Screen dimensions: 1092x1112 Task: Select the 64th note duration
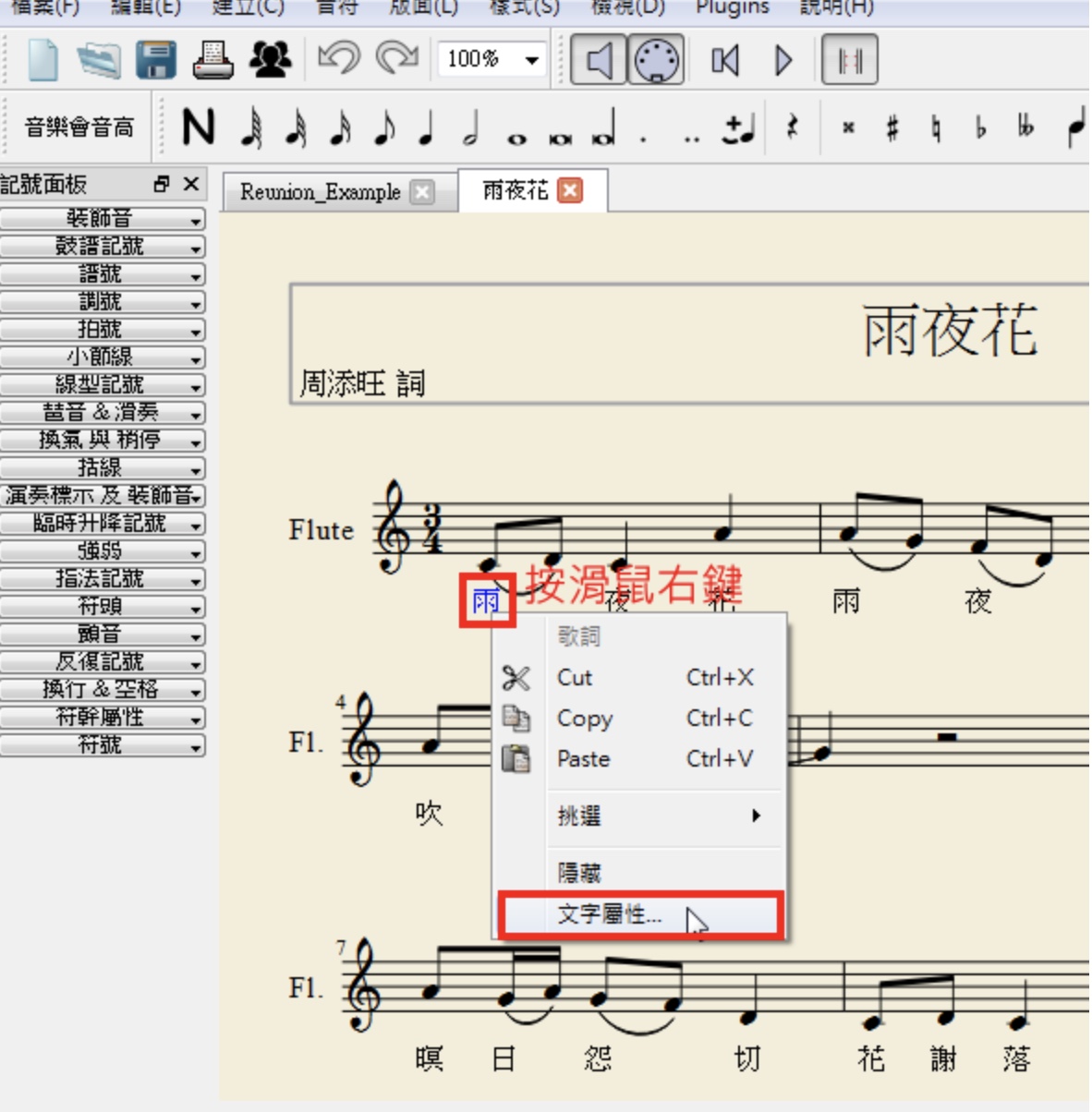pyautogui.click(x=251, y=127)
